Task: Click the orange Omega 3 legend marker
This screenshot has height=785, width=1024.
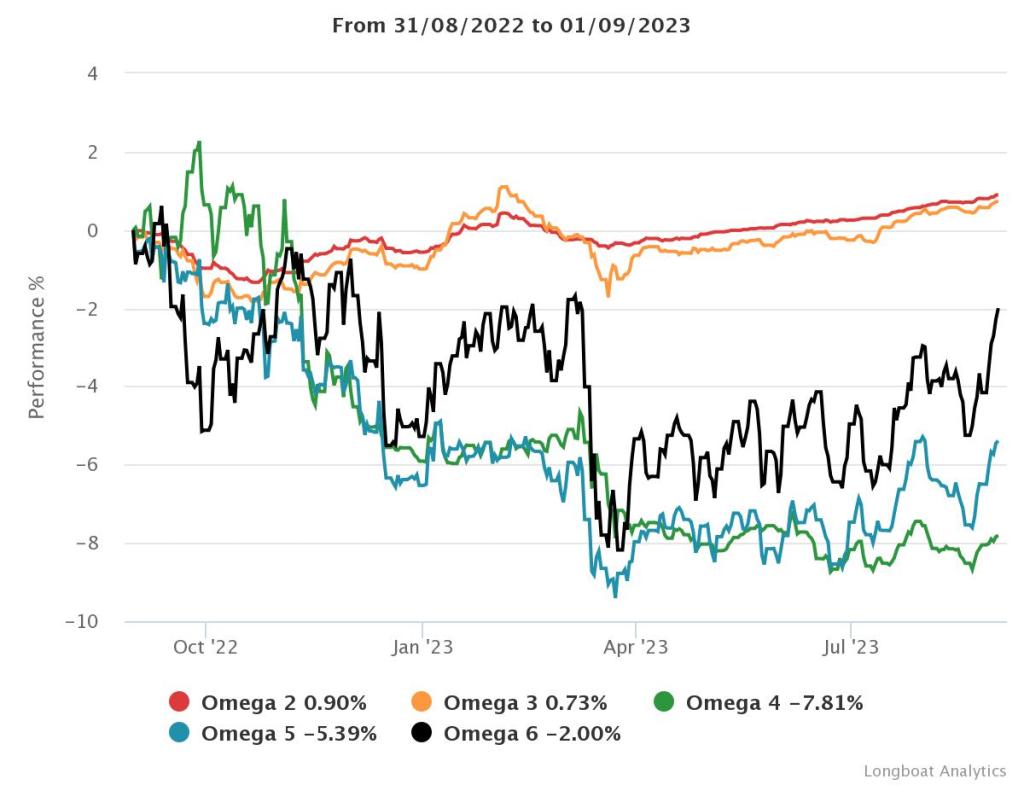Action: (422, 703)
